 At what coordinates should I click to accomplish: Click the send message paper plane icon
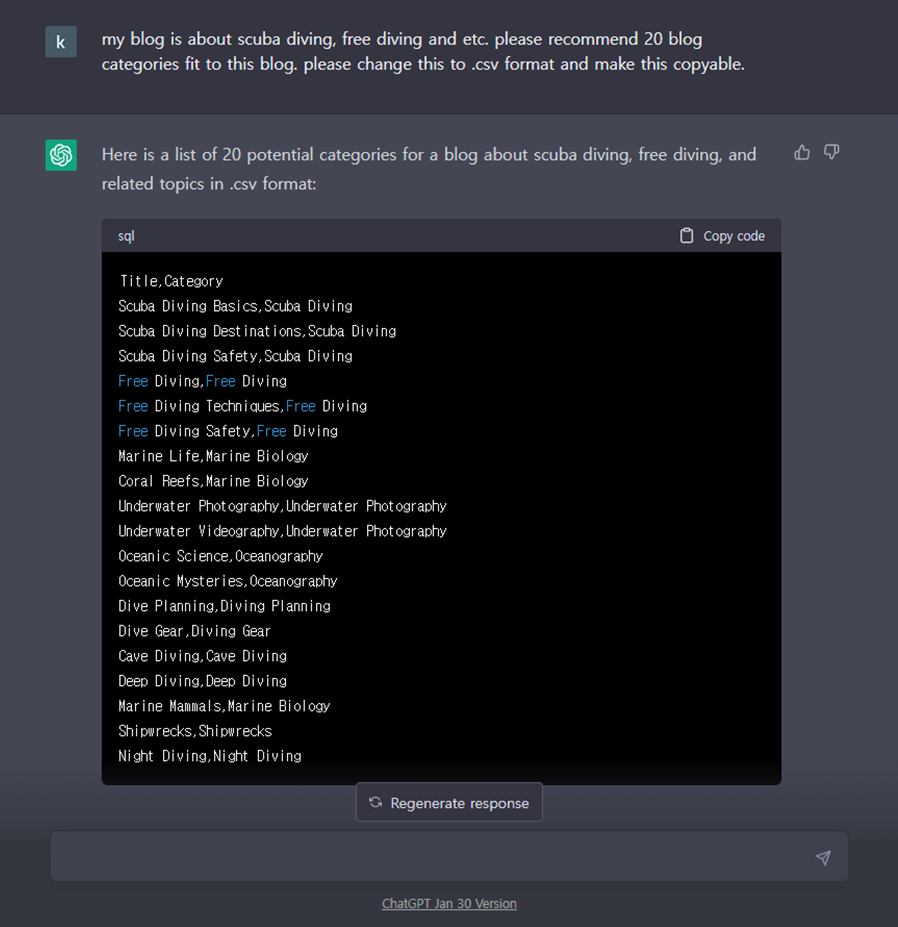[x=823, y=857]
